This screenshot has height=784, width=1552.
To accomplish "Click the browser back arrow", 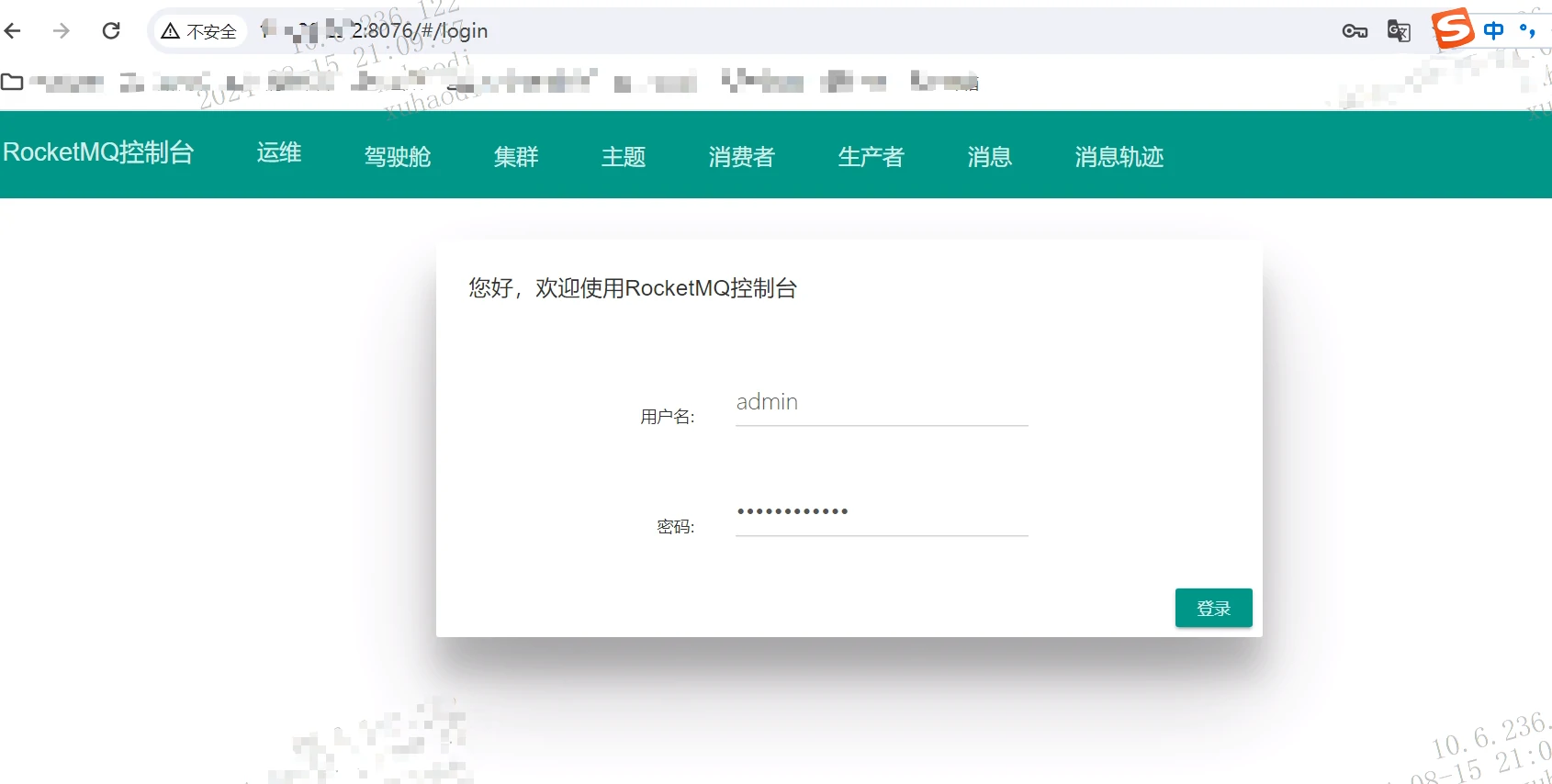I will tap(13, 31).
